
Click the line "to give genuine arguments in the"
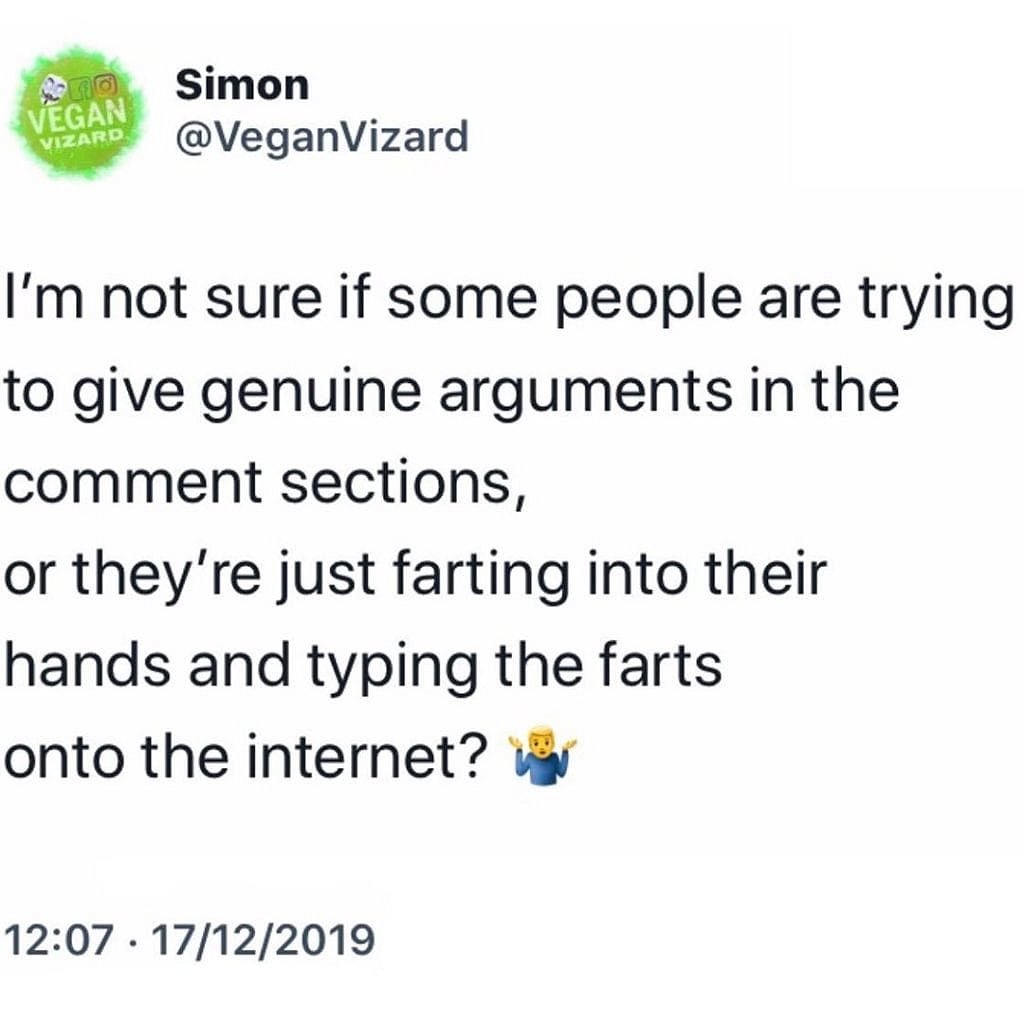pyautogui.click(x=450, y=392)
